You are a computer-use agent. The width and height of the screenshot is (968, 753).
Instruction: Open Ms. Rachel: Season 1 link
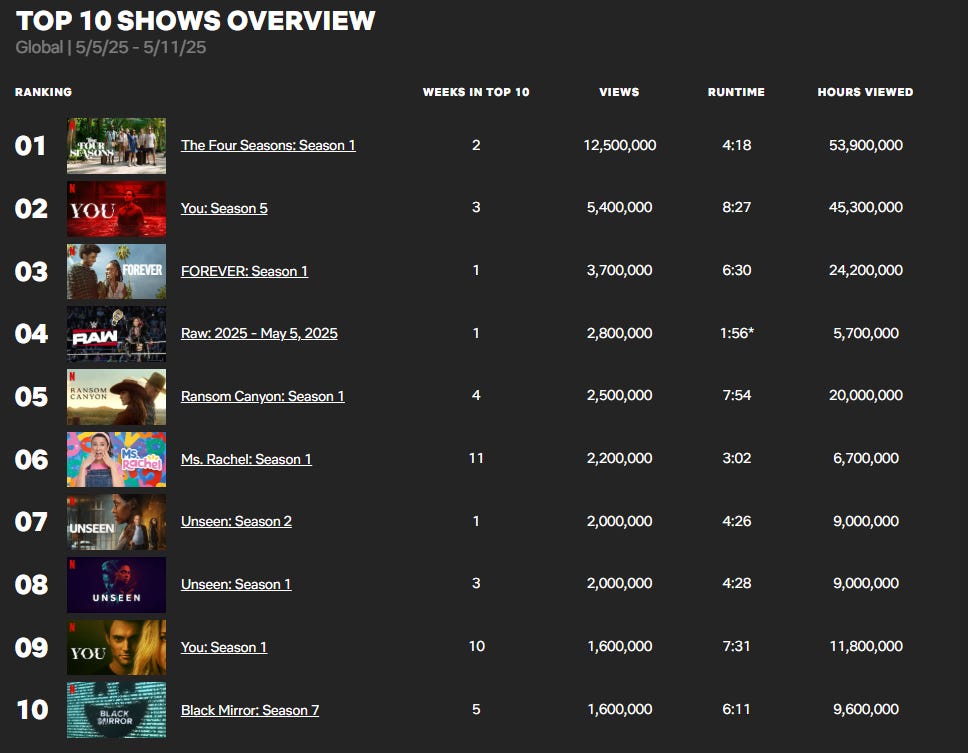[246, 459]
